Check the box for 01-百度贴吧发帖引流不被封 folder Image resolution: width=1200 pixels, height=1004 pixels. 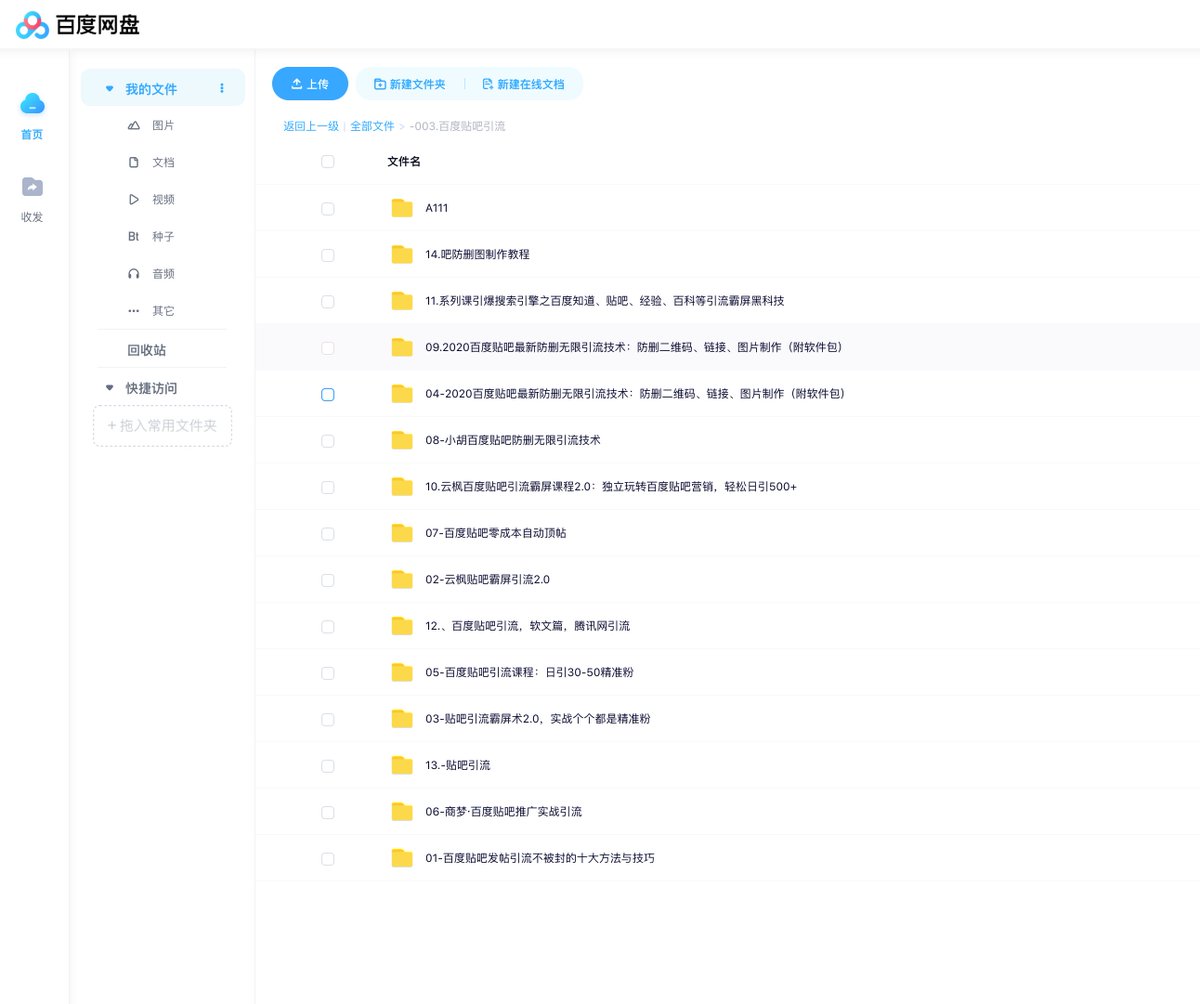coord(328,858)
